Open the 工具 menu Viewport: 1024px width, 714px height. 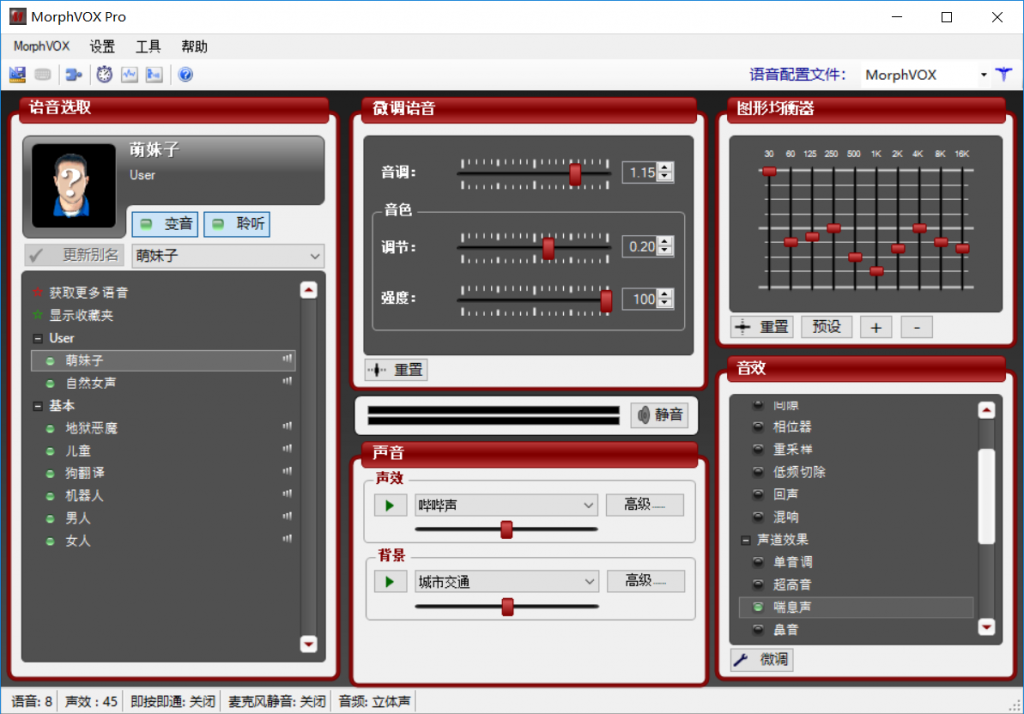click(x=148, y=46)
